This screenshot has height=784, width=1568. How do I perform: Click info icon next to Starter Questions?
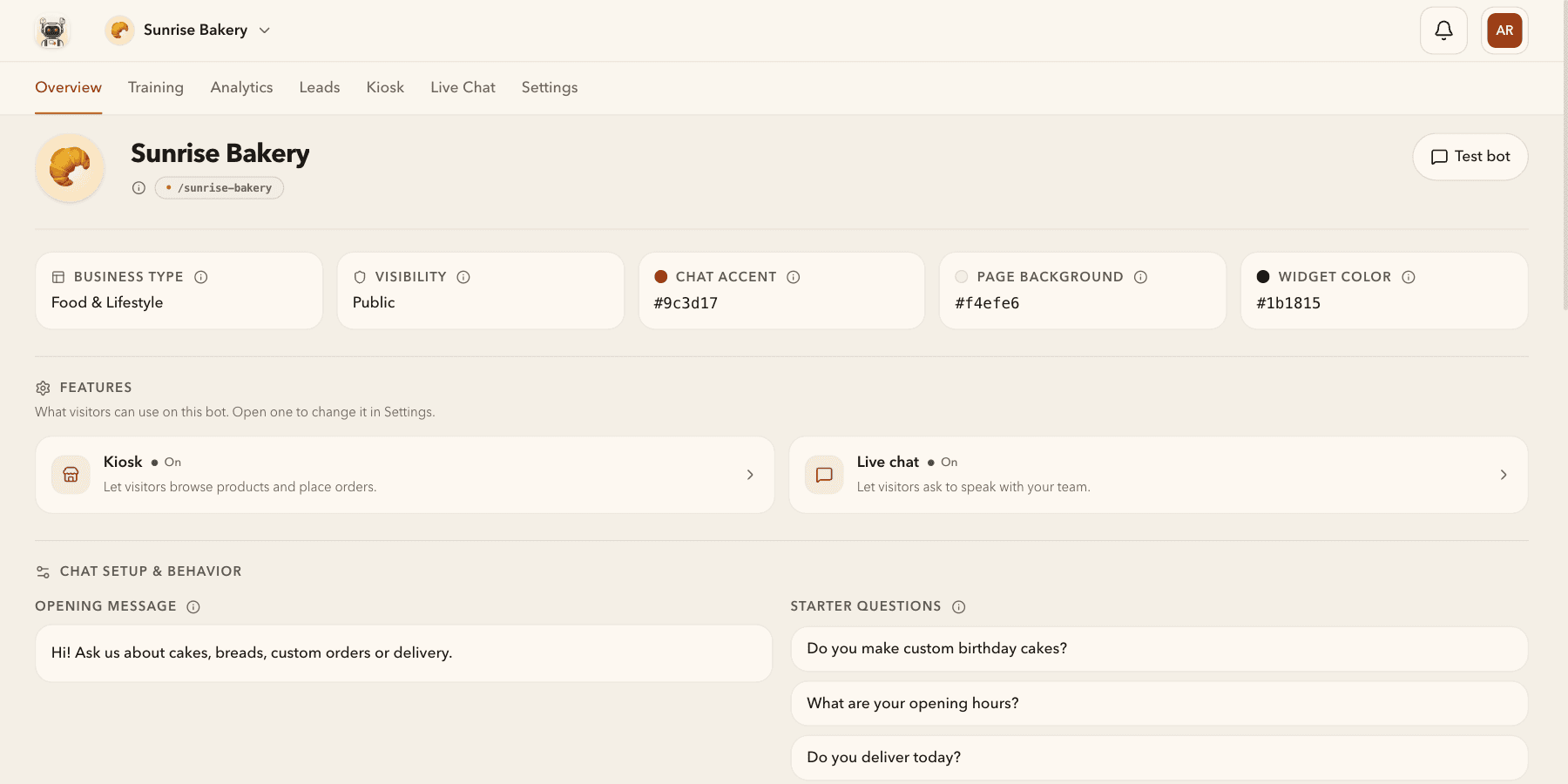pyautogui.click(x=958, y=606)
